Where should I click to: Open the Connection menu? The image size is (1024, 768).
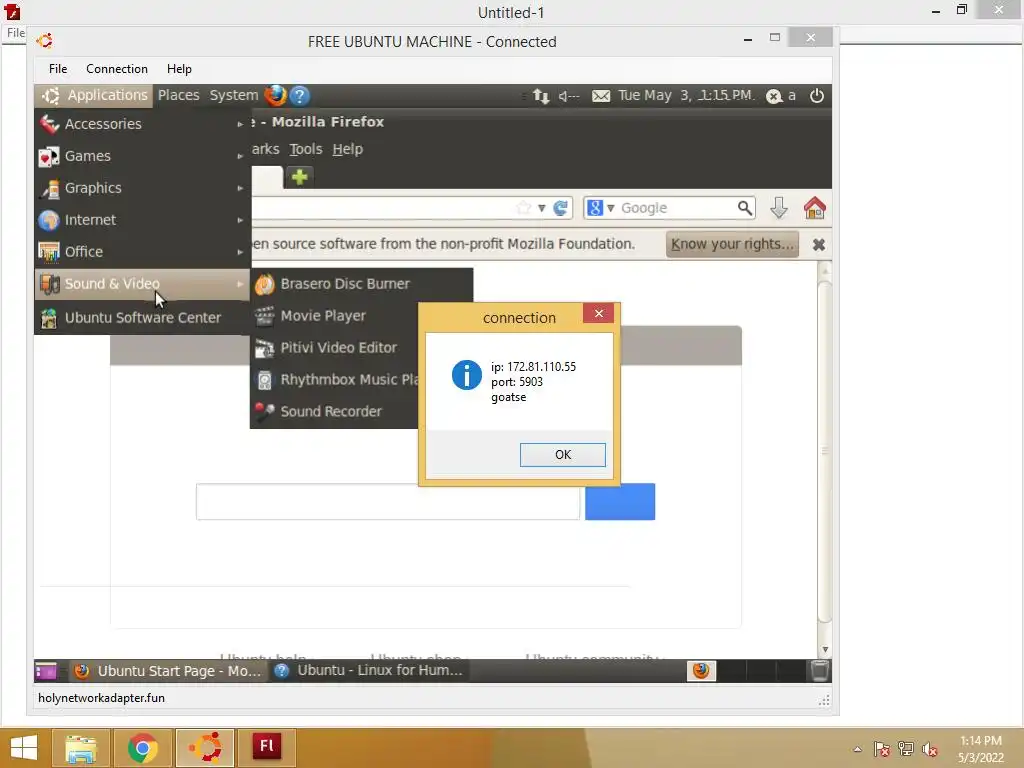click(x=117, y=69)
